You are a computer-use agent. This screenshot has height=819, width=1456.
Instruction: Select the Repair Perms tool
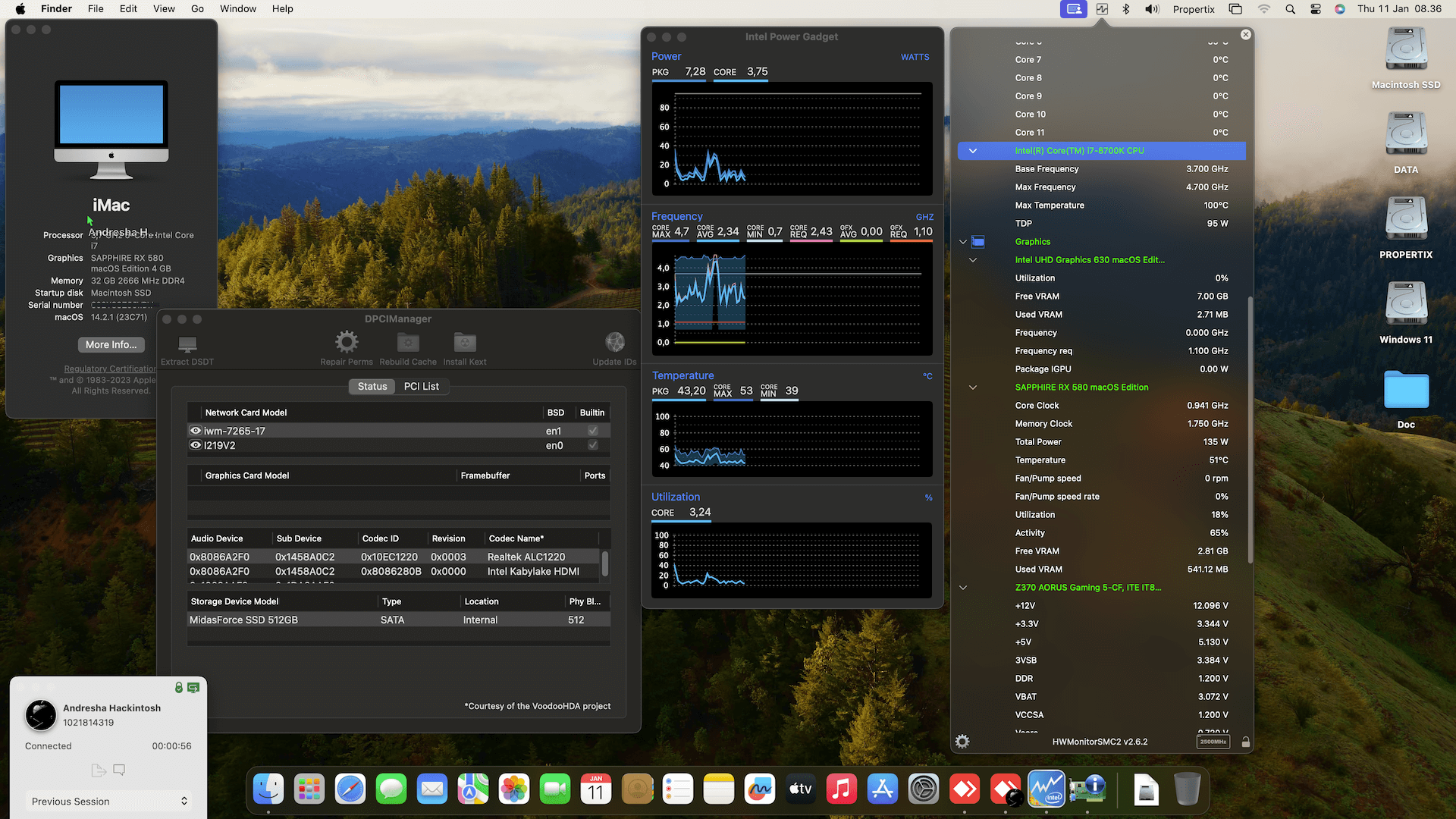pyautogui.click(x=347, y=342)
